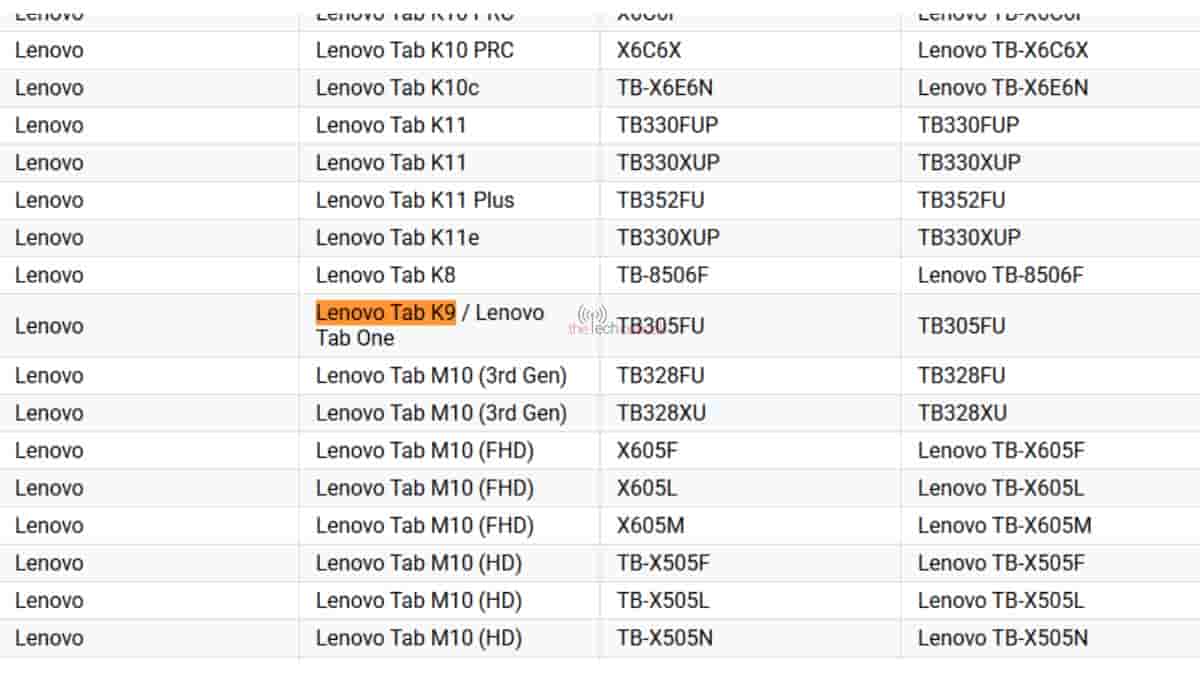
Task: Select the Lenovo TB-X505F cell
Action: pos(1001,563)
